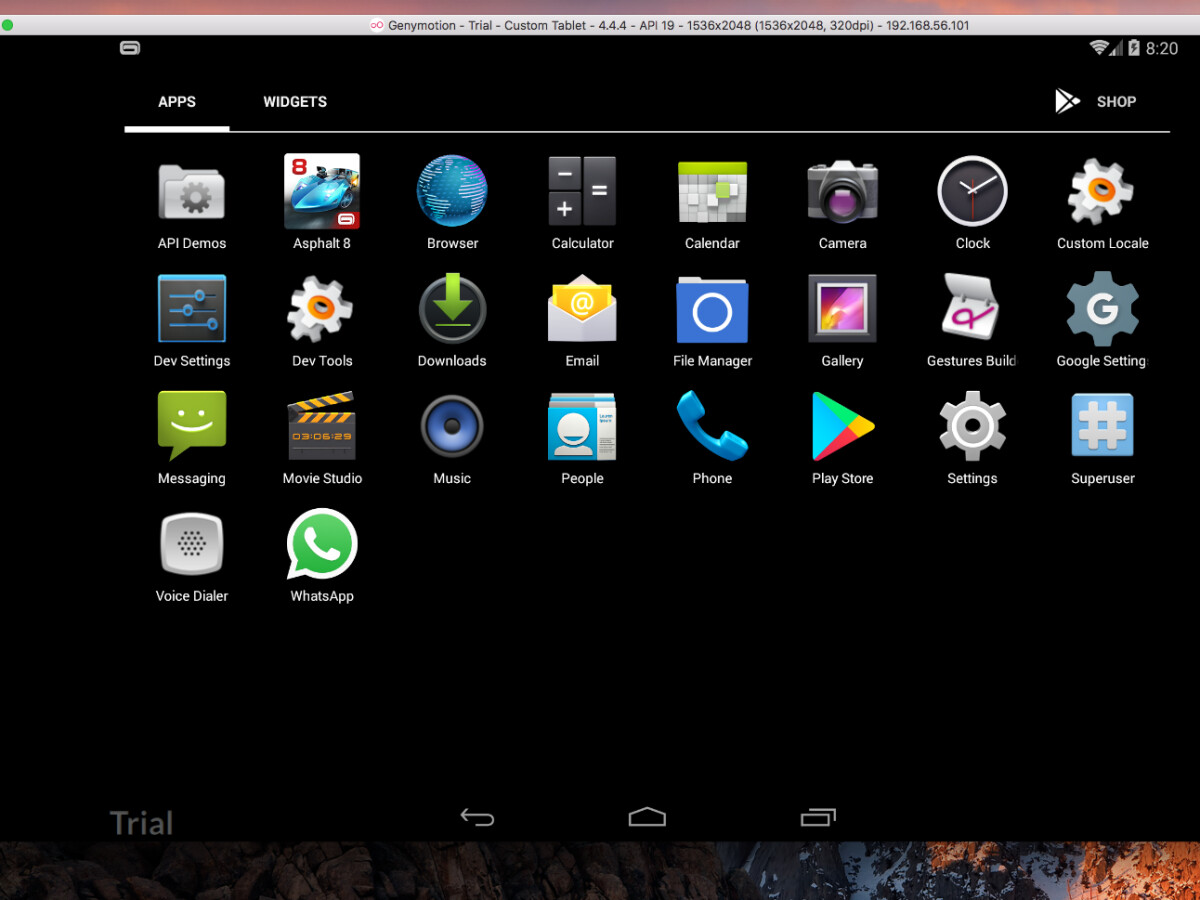1200x900 pixels.
Task: Open the WhatsApp app
Action: coord(322,545)
